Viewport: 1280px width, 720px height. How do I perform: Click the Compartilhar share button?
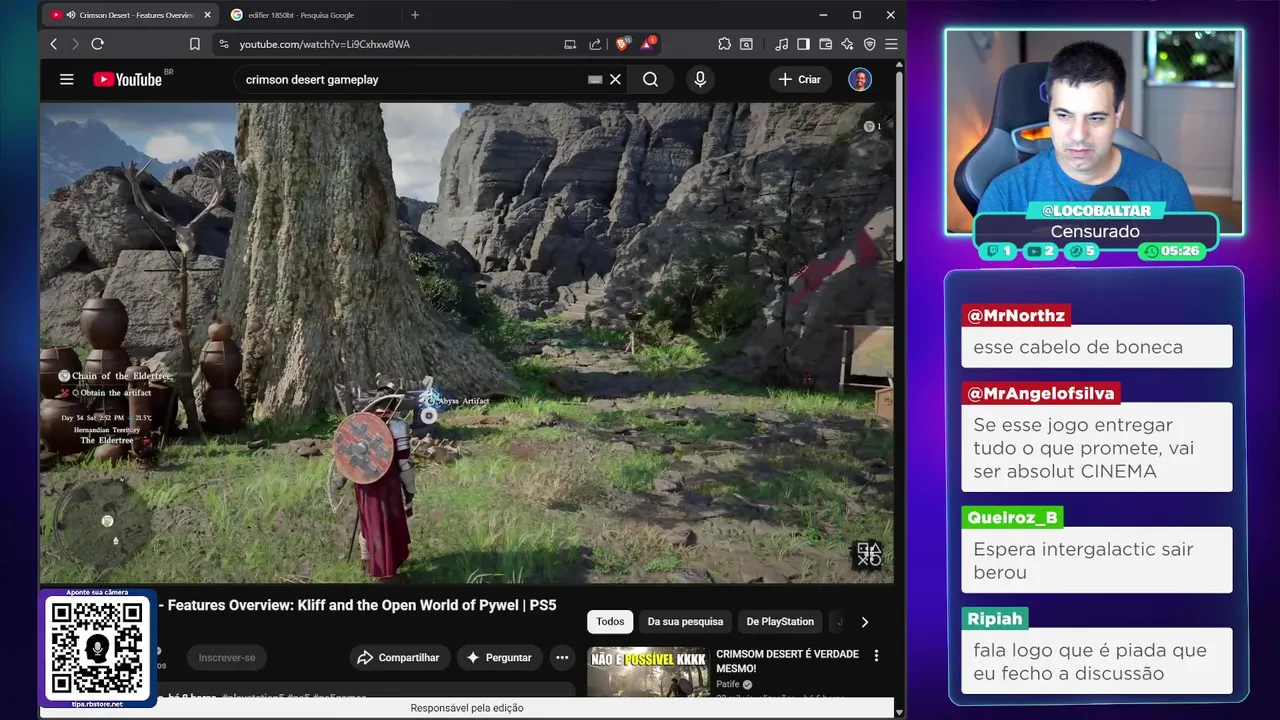tap(398, 657)
